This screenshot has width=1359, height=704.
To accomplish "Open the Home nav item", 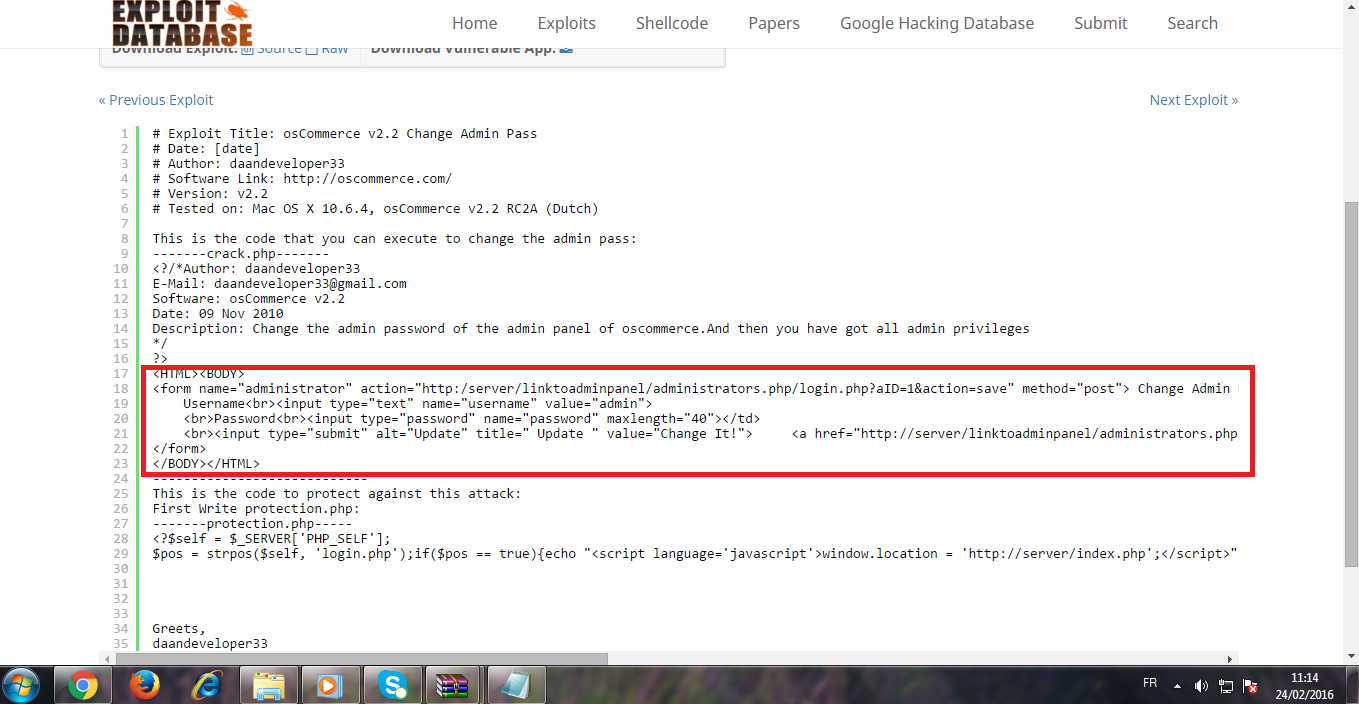I will [x=474, y=23].
